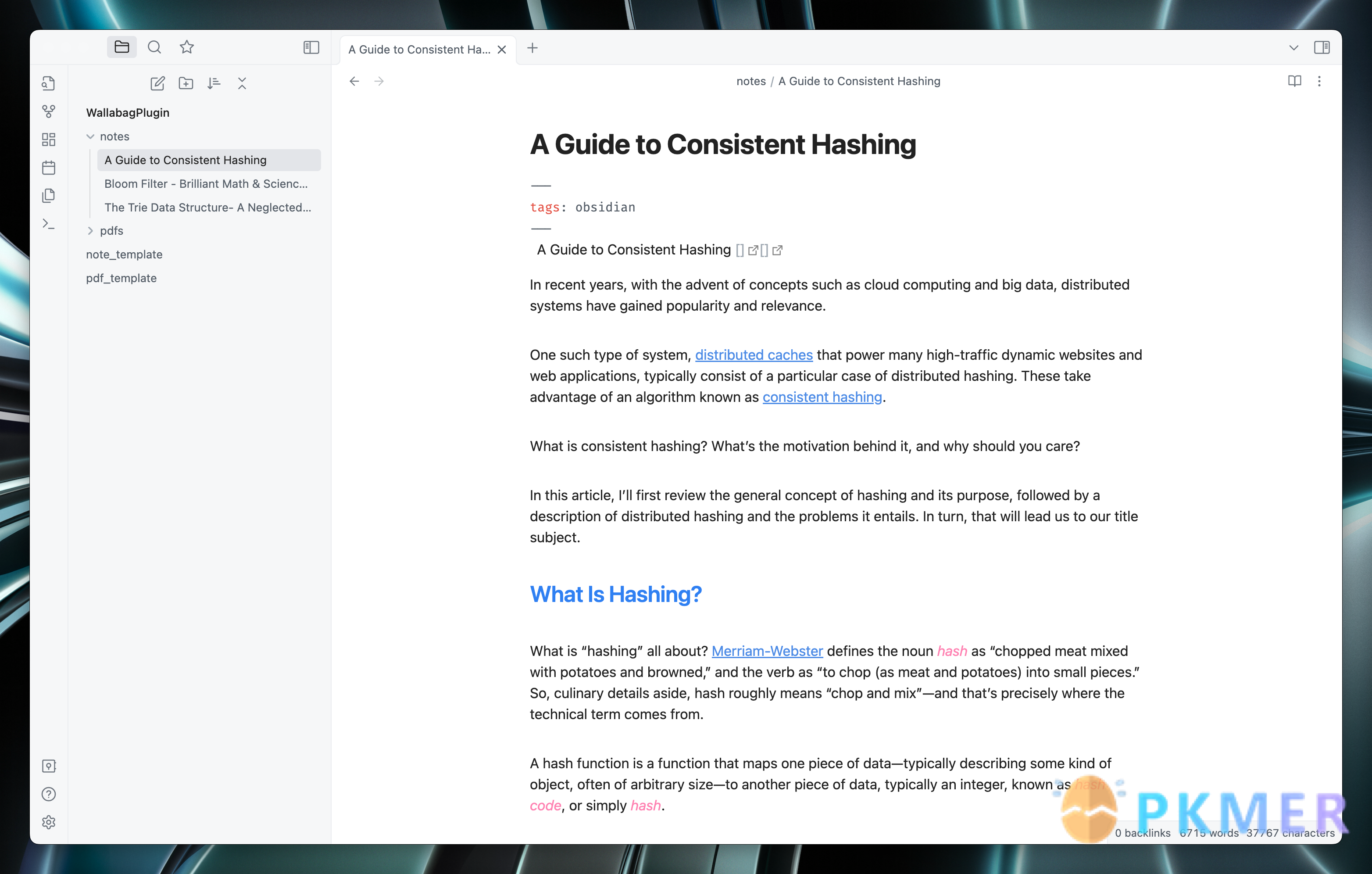Viewport: 1372px width, 874px height.
Task: Toggle split editor view icon
Action: [1322, 47]
